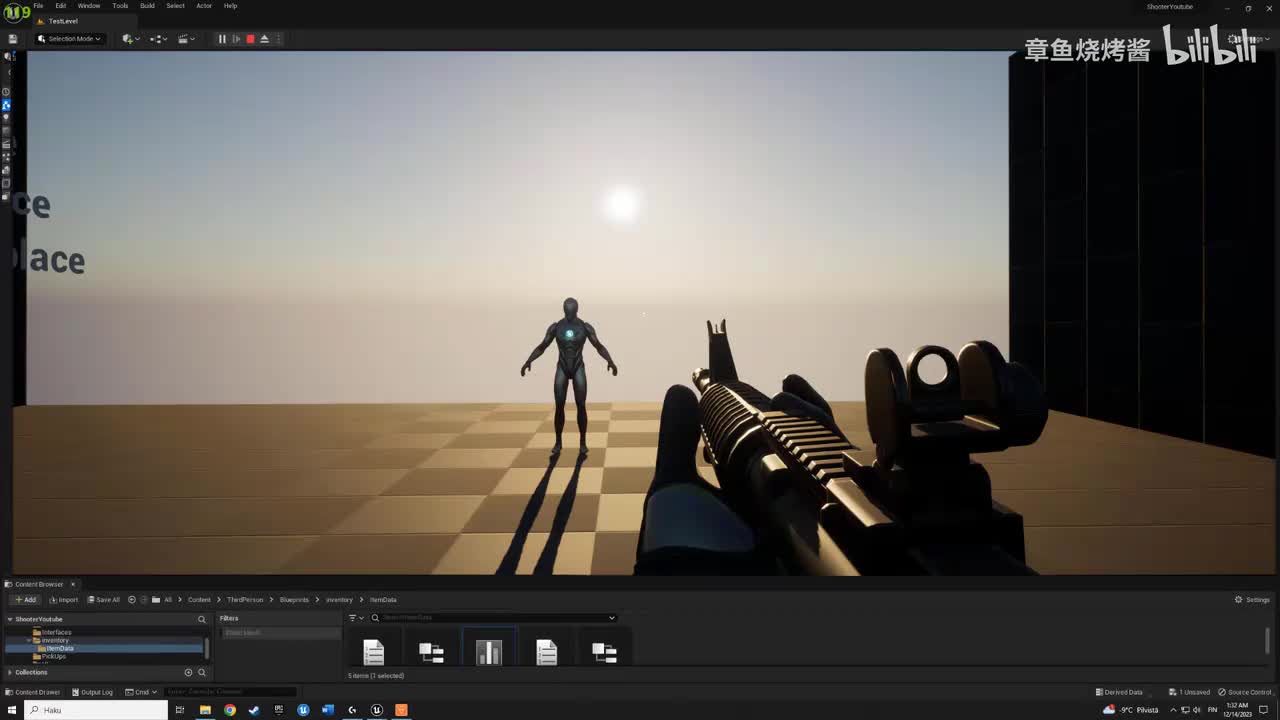This screenshot has height=720, width=1280.
Task: Select the Content Browser tab
Action: point(38,584)
